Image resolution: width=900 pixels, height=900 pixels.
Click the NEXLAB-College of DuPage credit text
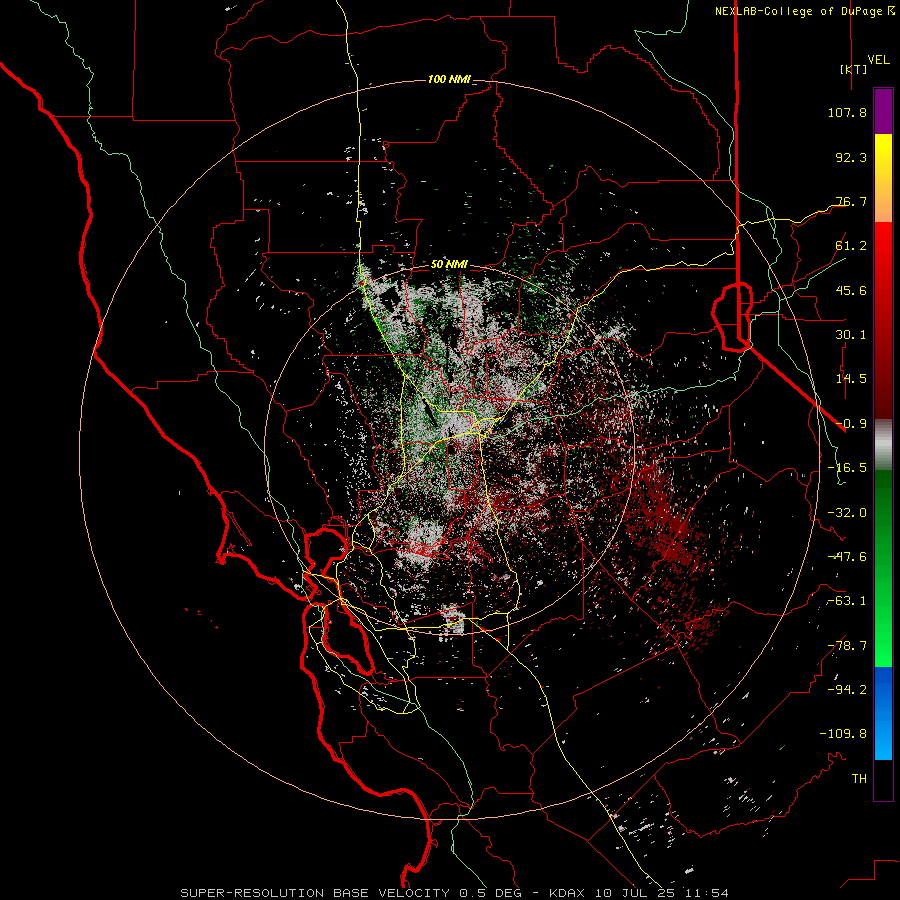[x=804, y=11]
